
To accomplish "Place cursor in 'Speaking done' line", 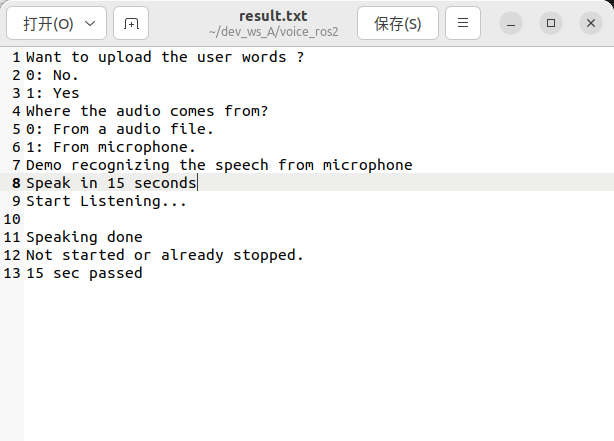I will 84,237.
